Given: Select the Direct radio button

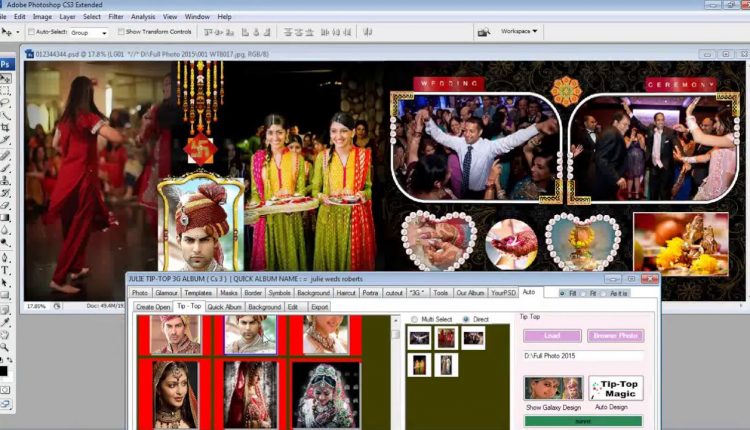Looking at the screenshot, I should pos(466,319).
